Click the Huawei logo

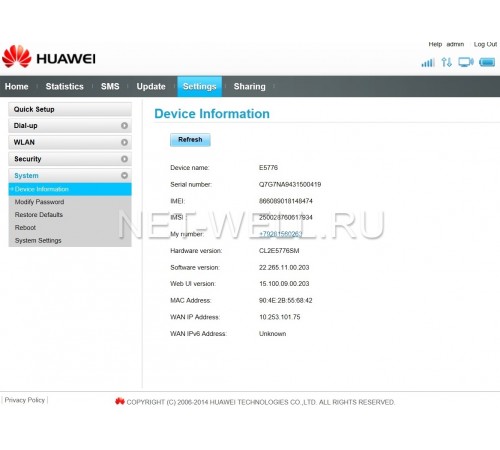click(x=49, y=57)
